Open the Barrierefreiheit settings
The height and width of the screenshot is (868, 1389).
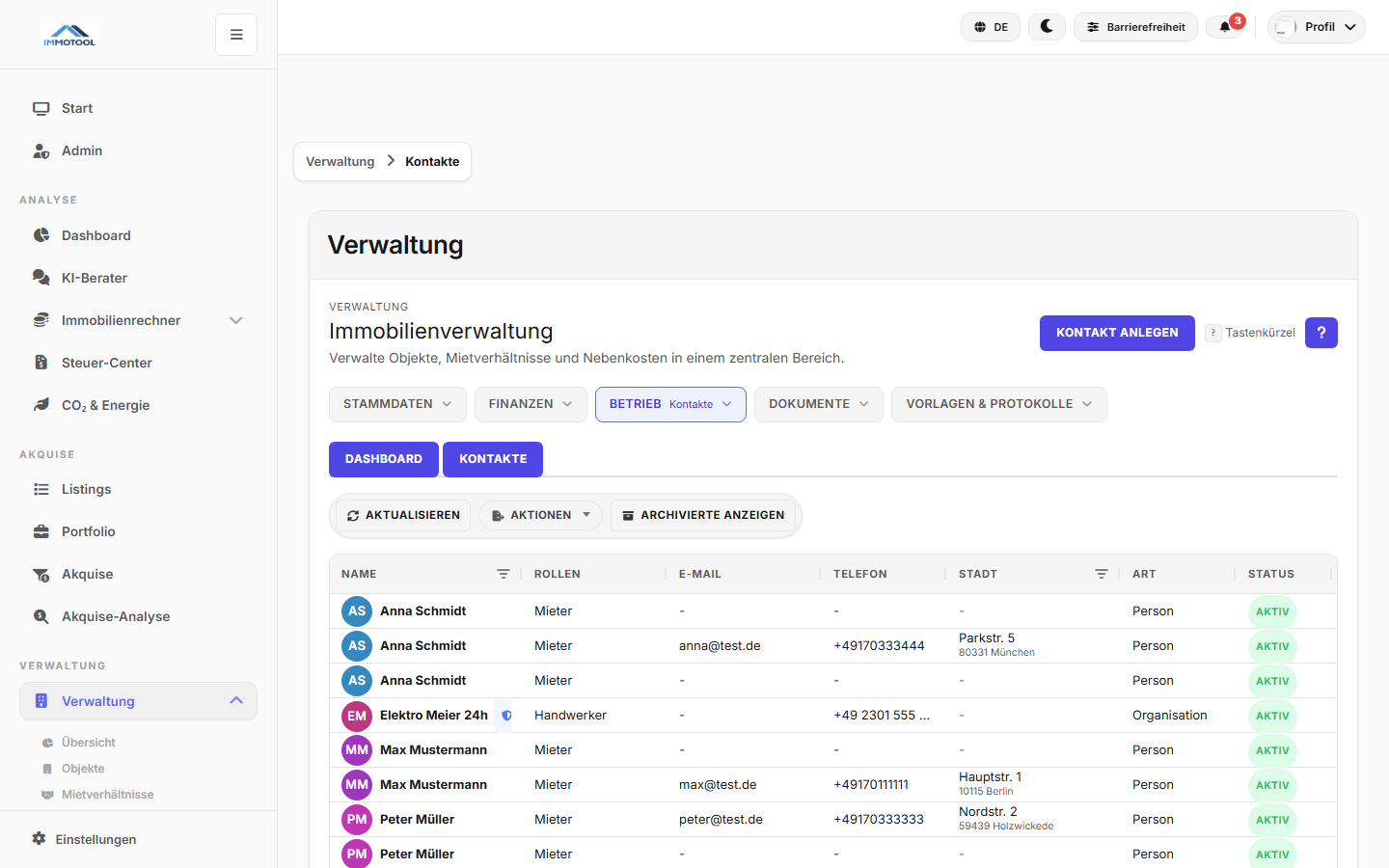click(x=1135, y=26)
